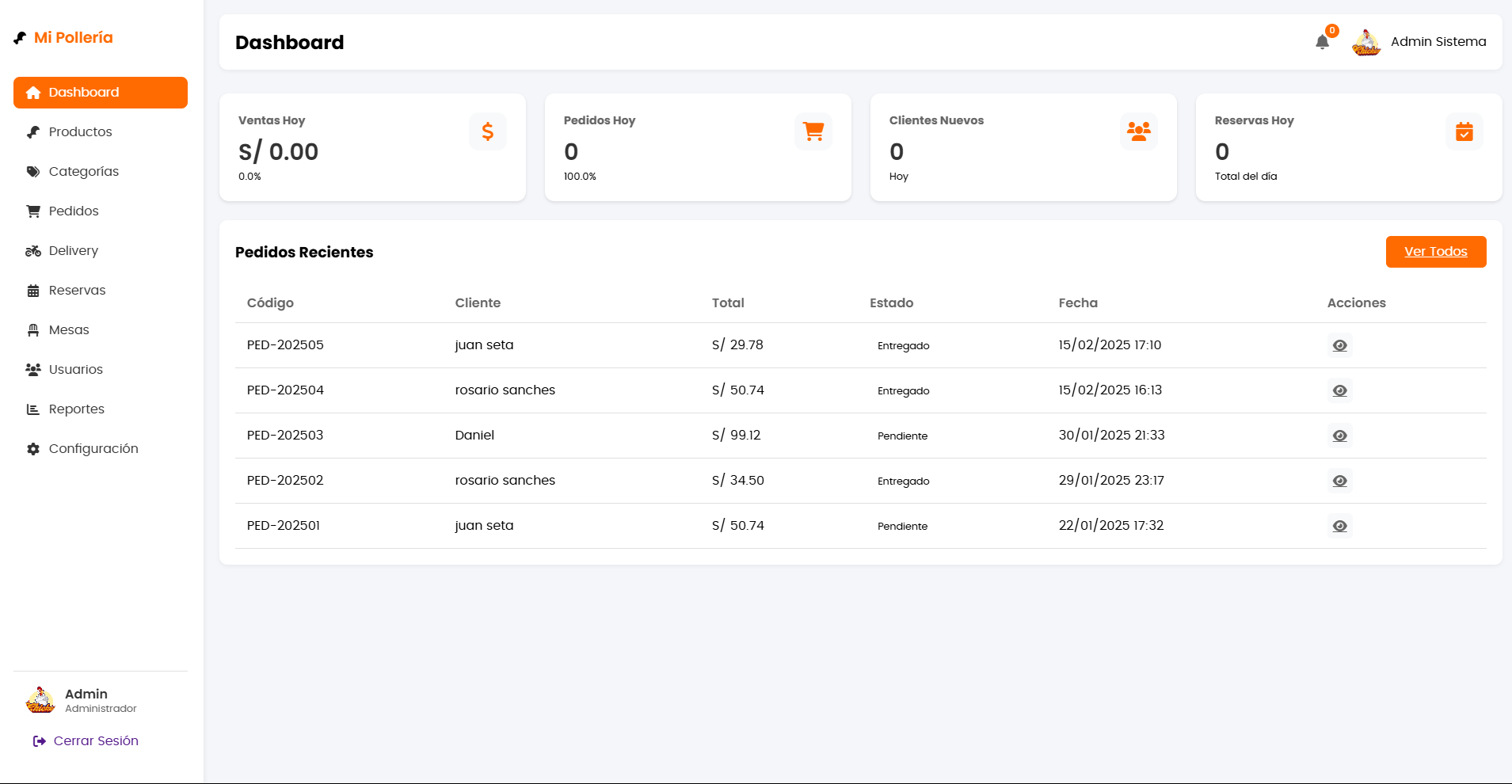The height and width of the screenshot is (784, 1512).
Task: Click the calendar icon in Reservas Hoy
Action: [x=1464, y=131]
